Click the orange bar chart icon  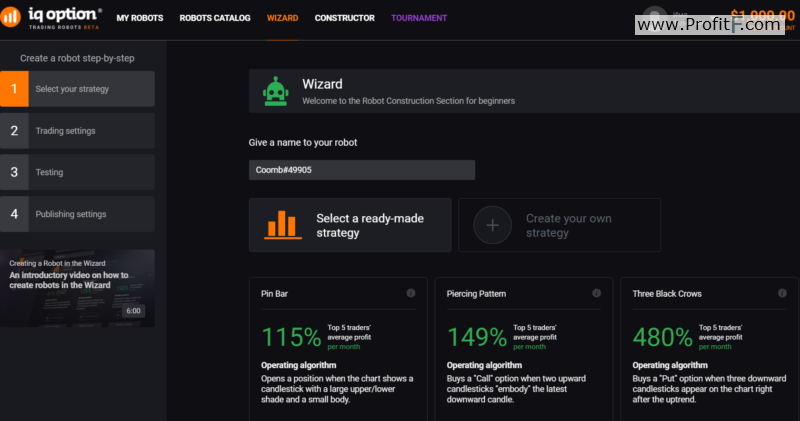[x=282, y=225]
